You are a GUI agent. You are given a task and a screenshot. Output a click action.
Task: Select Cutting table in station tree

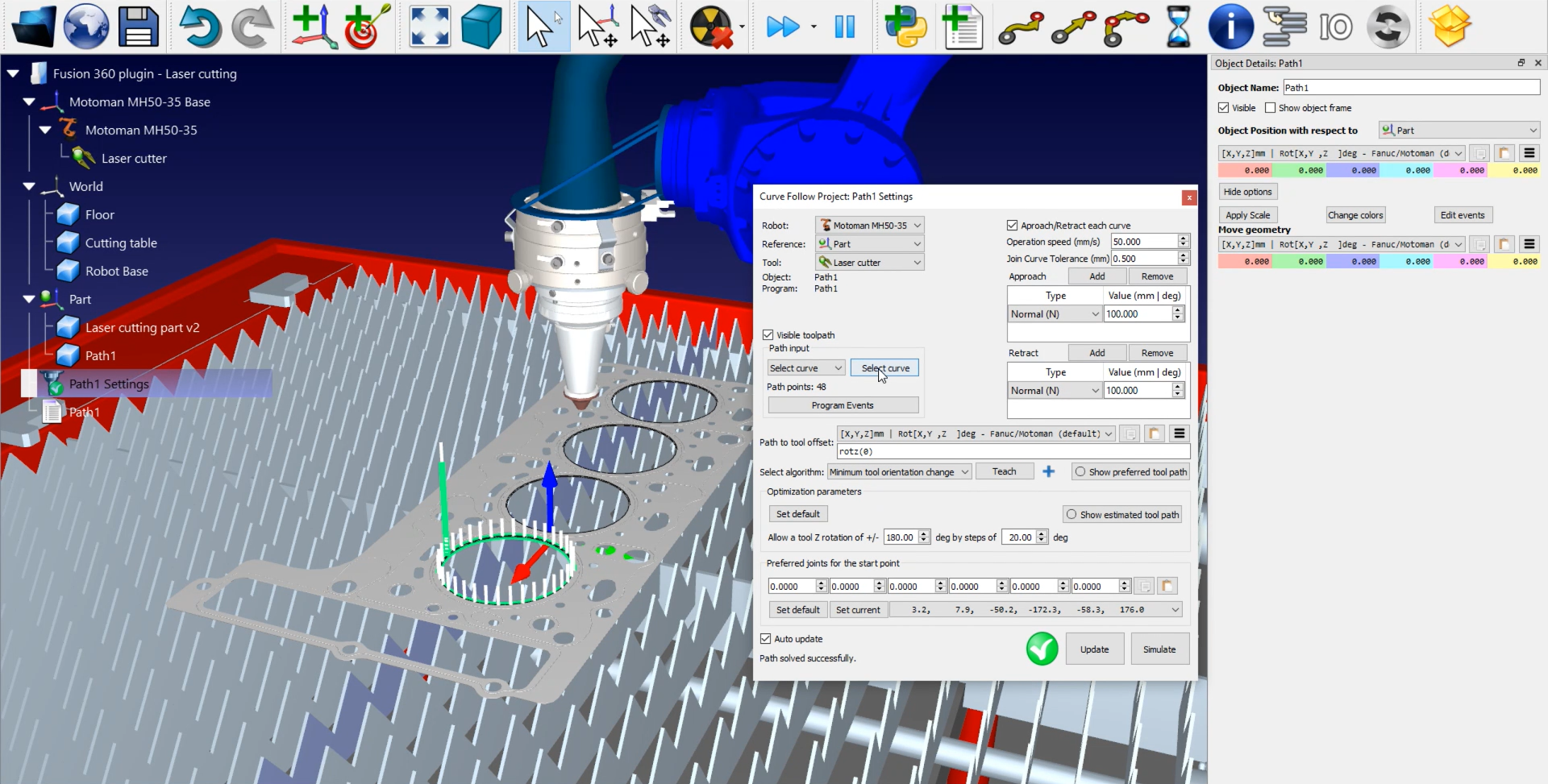(x=121, y=243)
